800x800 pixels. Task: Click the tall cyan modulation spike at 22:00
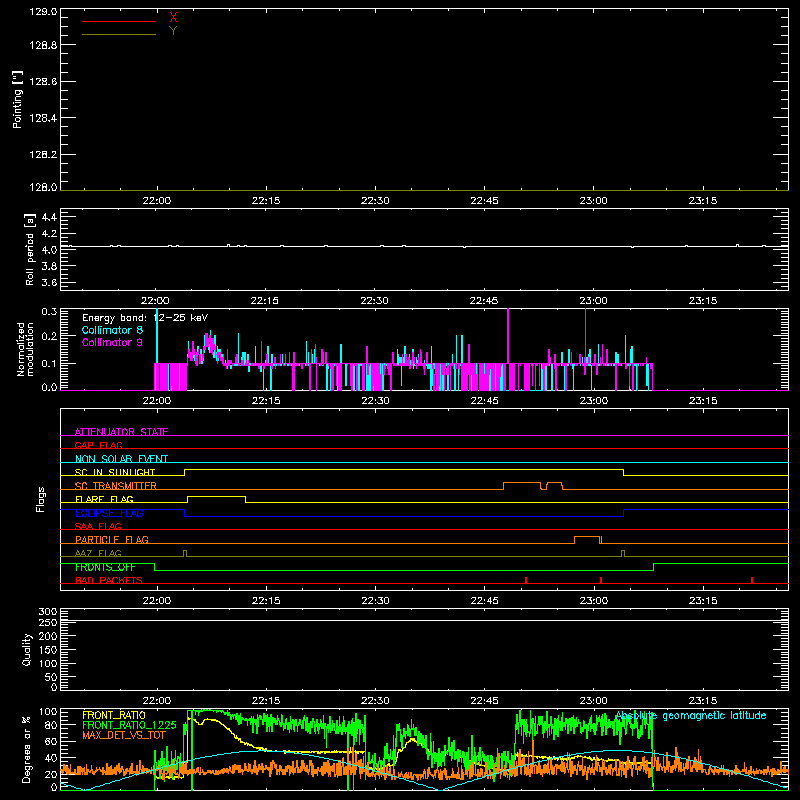coord(157,337)
